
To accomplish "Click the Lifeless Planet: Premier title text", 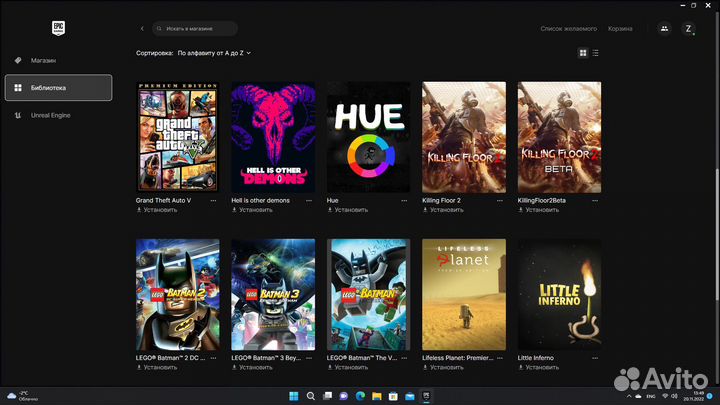I will [x=457, y=358].
